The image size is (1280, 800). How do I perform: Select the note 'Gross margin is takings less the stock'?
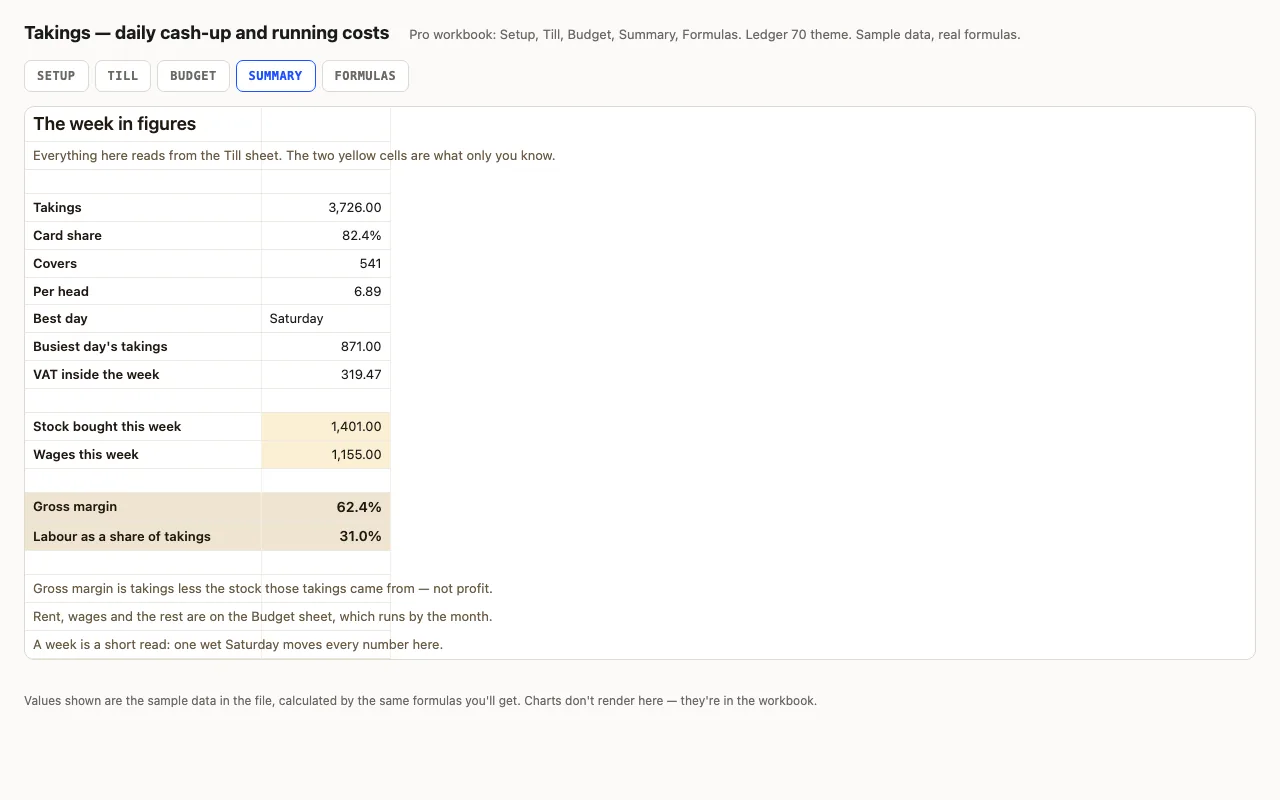pos(263,589)
